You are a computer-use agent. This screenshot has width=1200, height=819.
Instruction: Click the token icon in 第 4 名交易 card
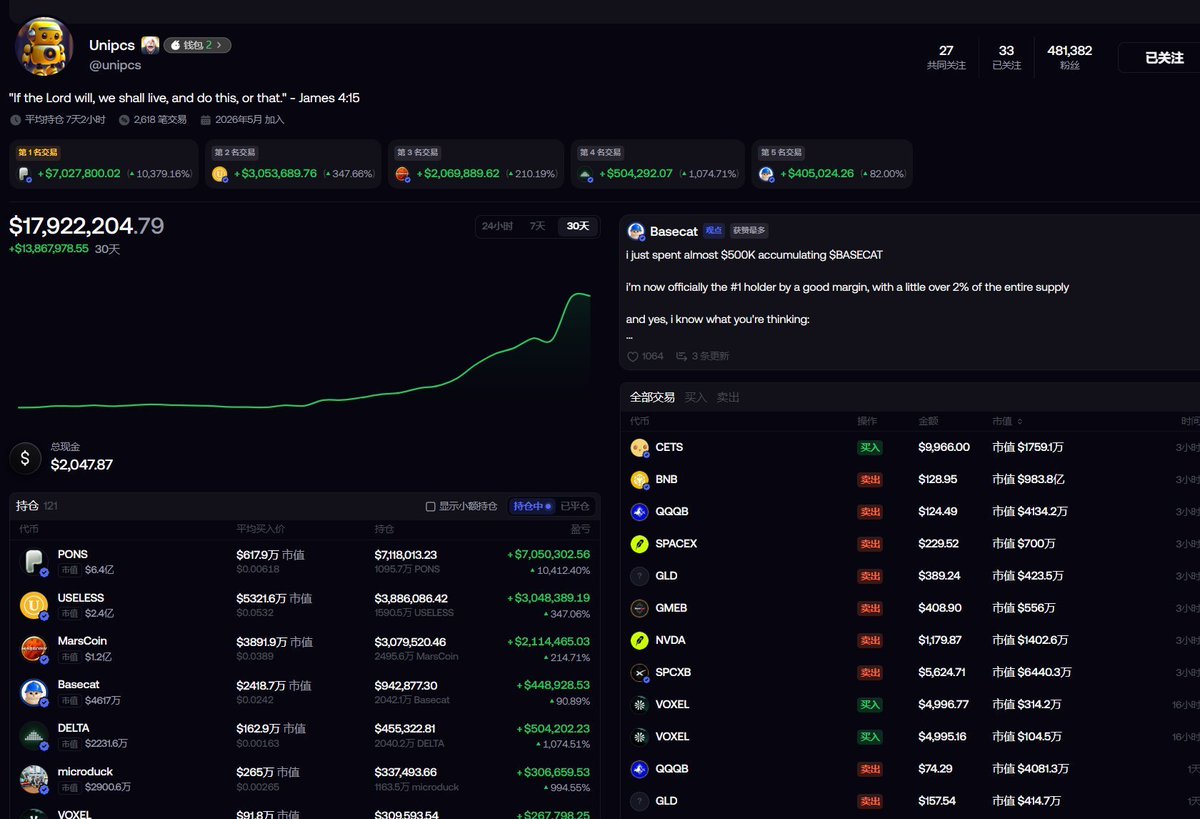click(x=585, y=174)
